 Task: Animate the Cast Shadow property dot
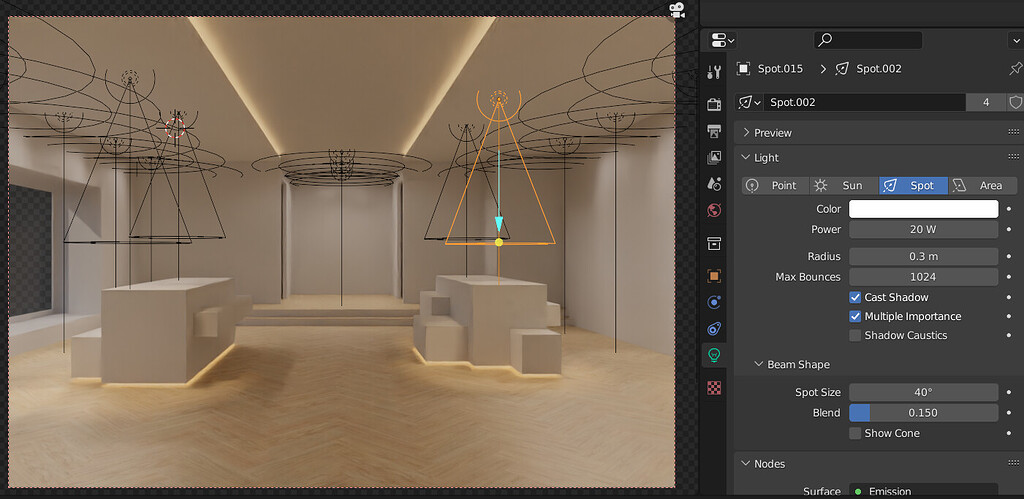[x=1009, y=297]
